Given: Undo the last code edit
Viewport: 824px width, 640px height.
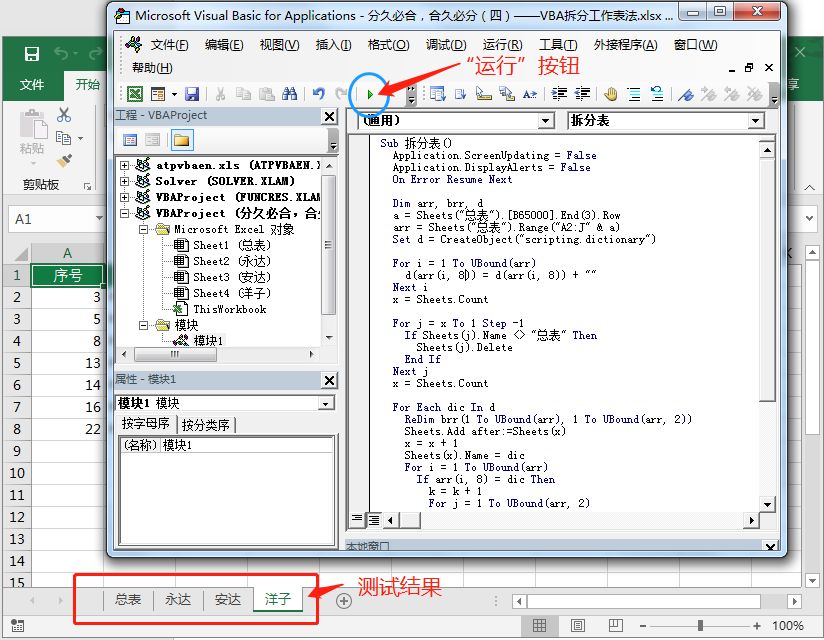Looking at the screenshot, I should 319,93.
